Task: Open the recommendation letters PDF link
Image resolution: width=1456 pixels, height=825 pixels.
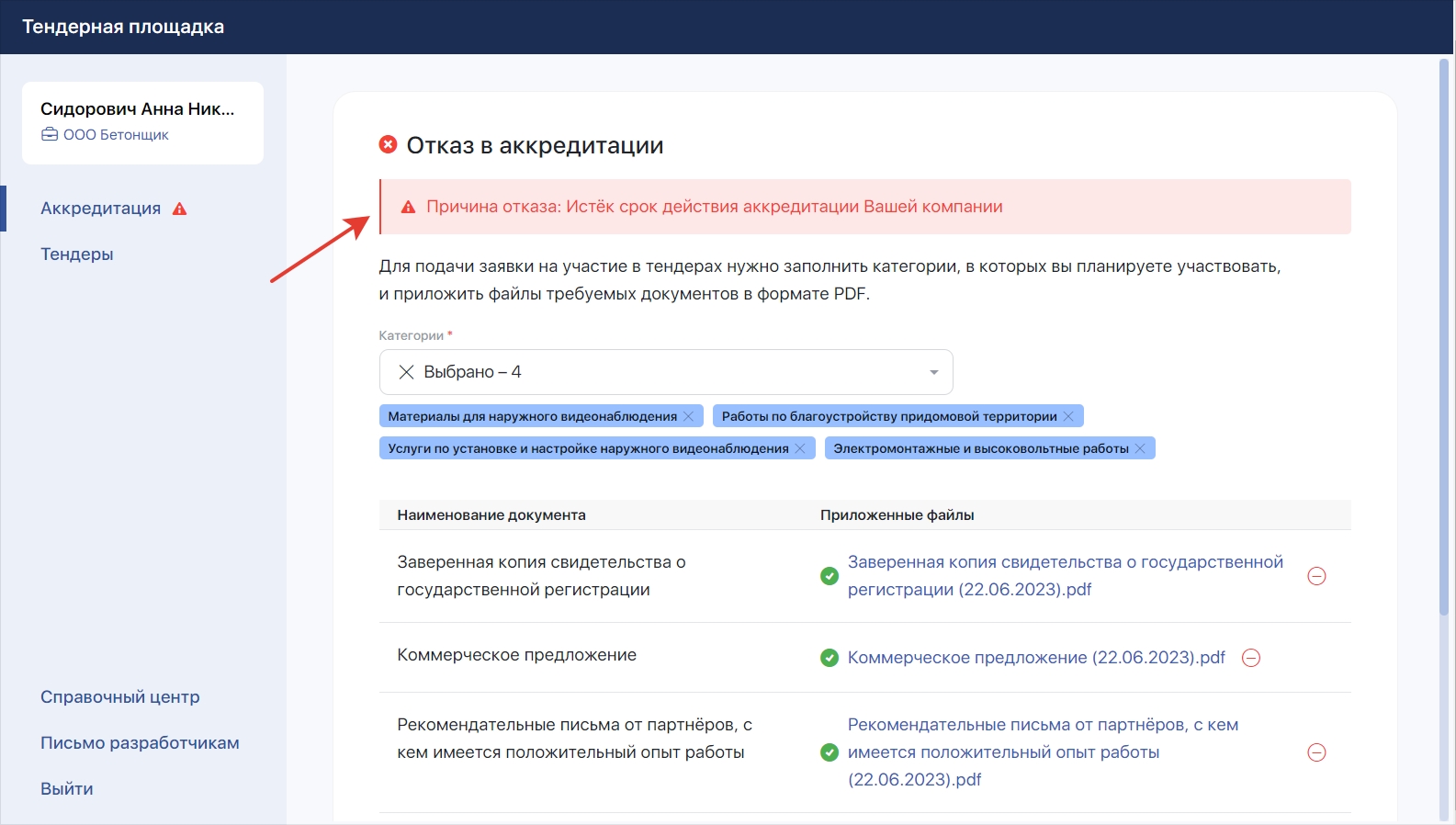Action: 1042,752
